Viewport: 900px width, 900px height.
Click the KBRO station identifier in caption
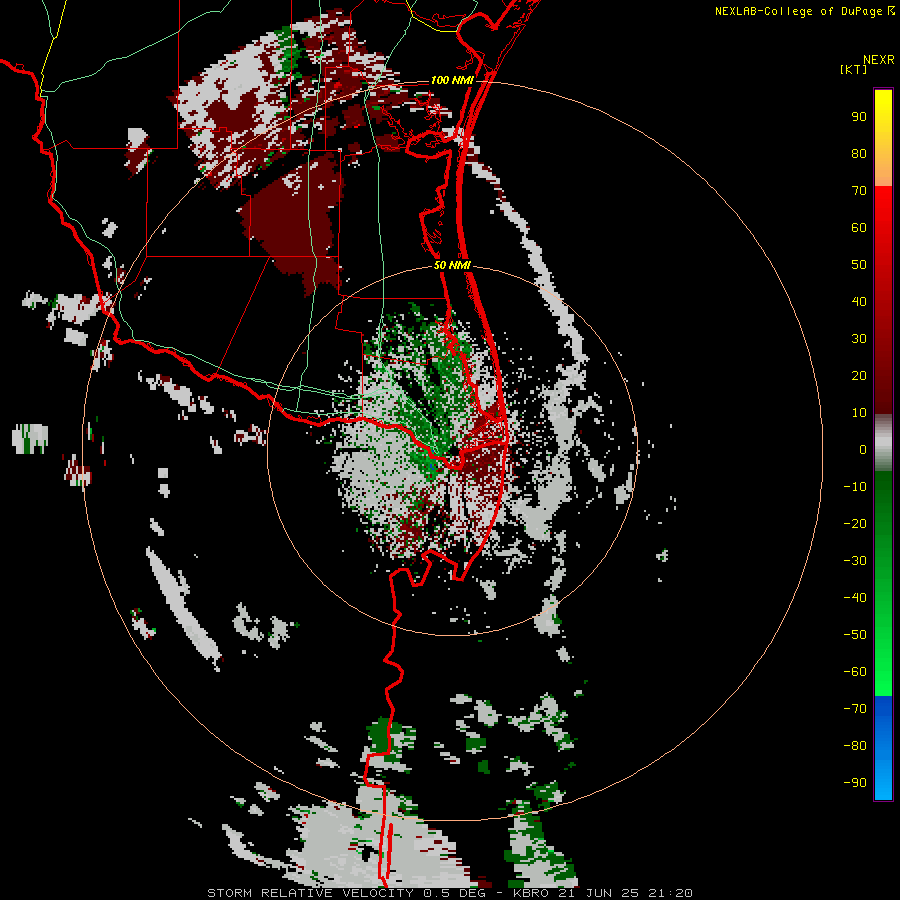[x=530, y=893]
